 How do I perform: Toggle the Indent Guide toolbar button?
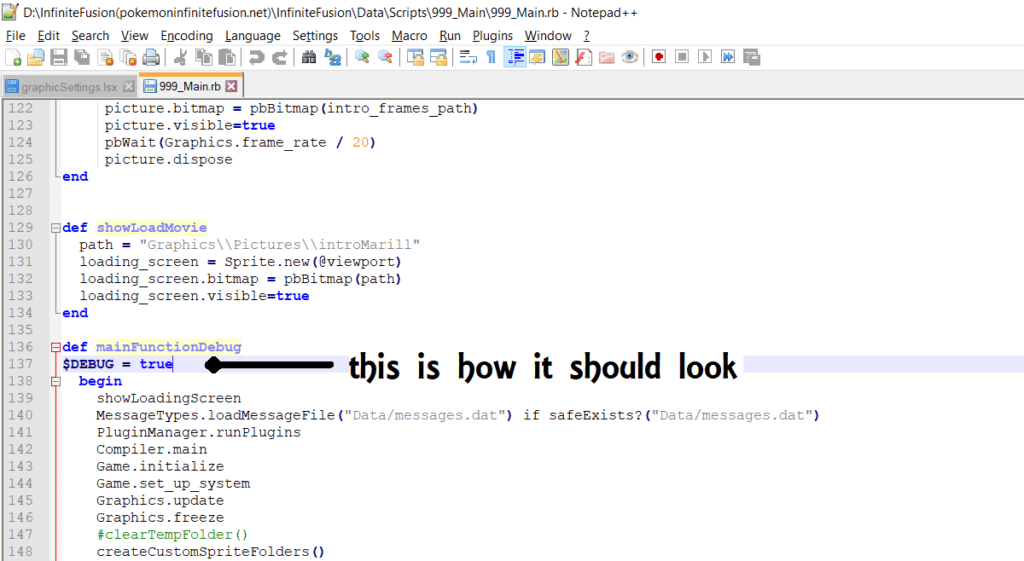(x=515, y=58)
